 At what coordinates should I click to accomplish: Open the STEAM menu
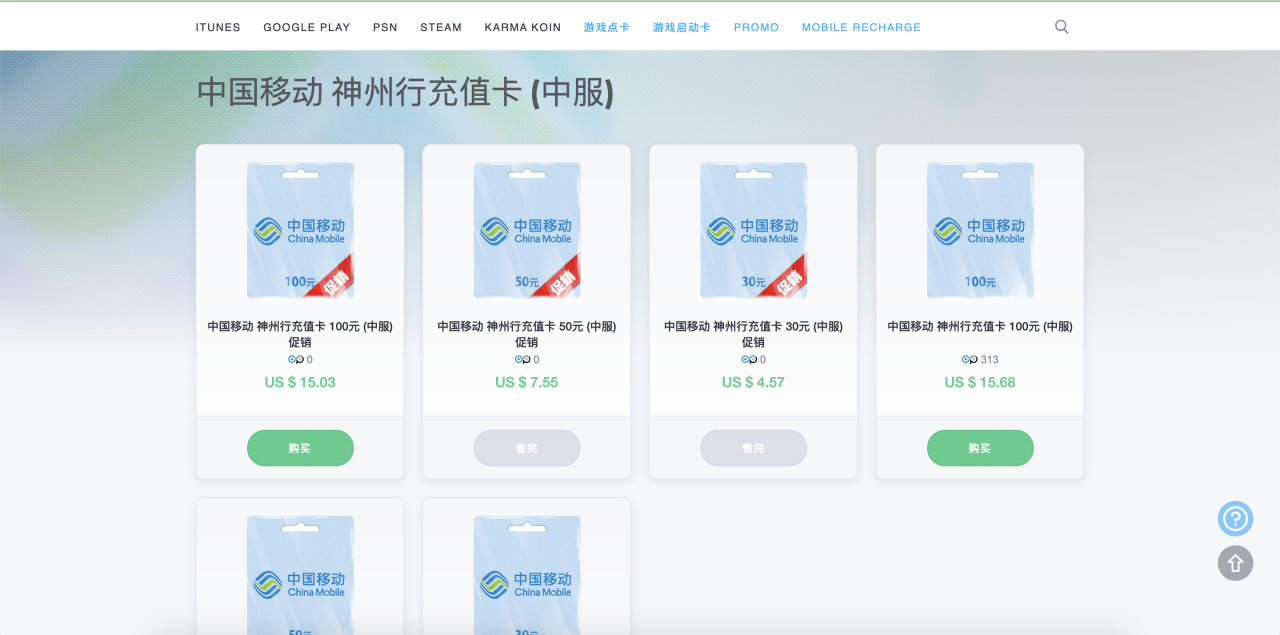click(x=441, y=27)
